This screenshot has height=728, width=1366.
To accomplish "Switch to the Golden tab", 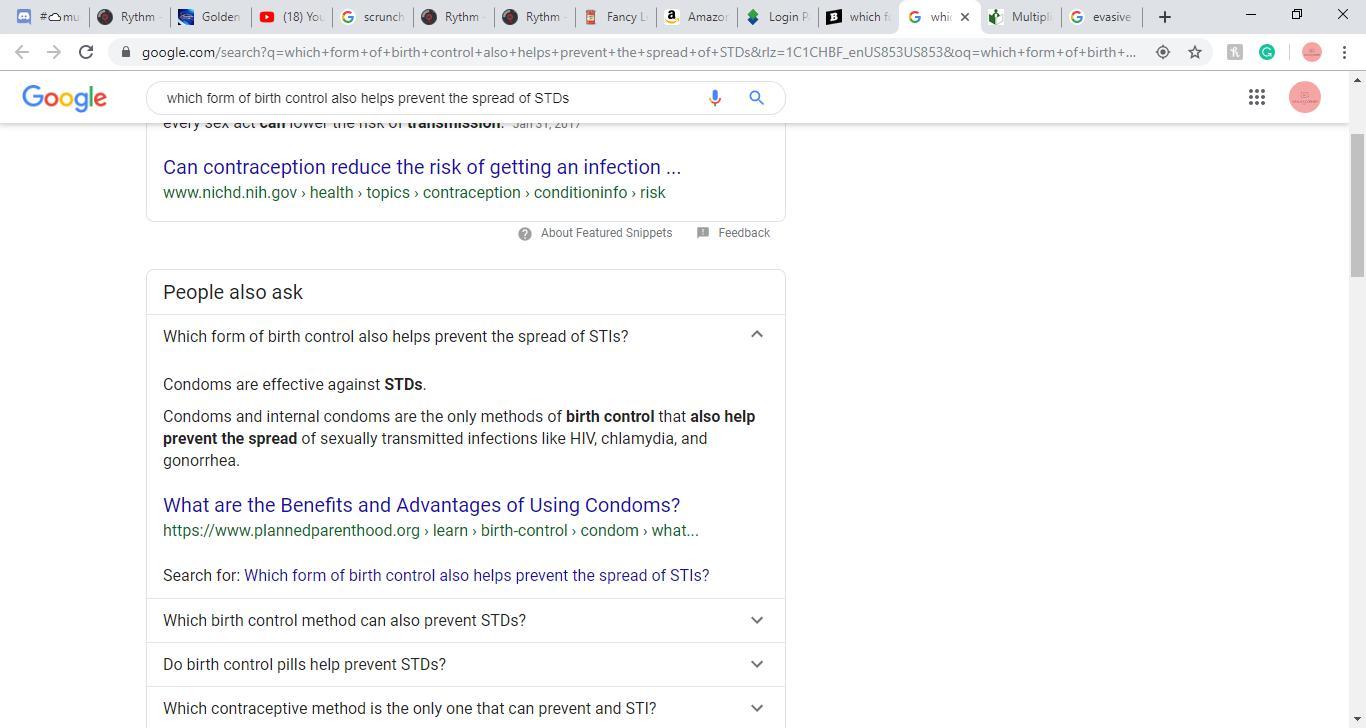I will pyautogui.click(x=209, y=17).
